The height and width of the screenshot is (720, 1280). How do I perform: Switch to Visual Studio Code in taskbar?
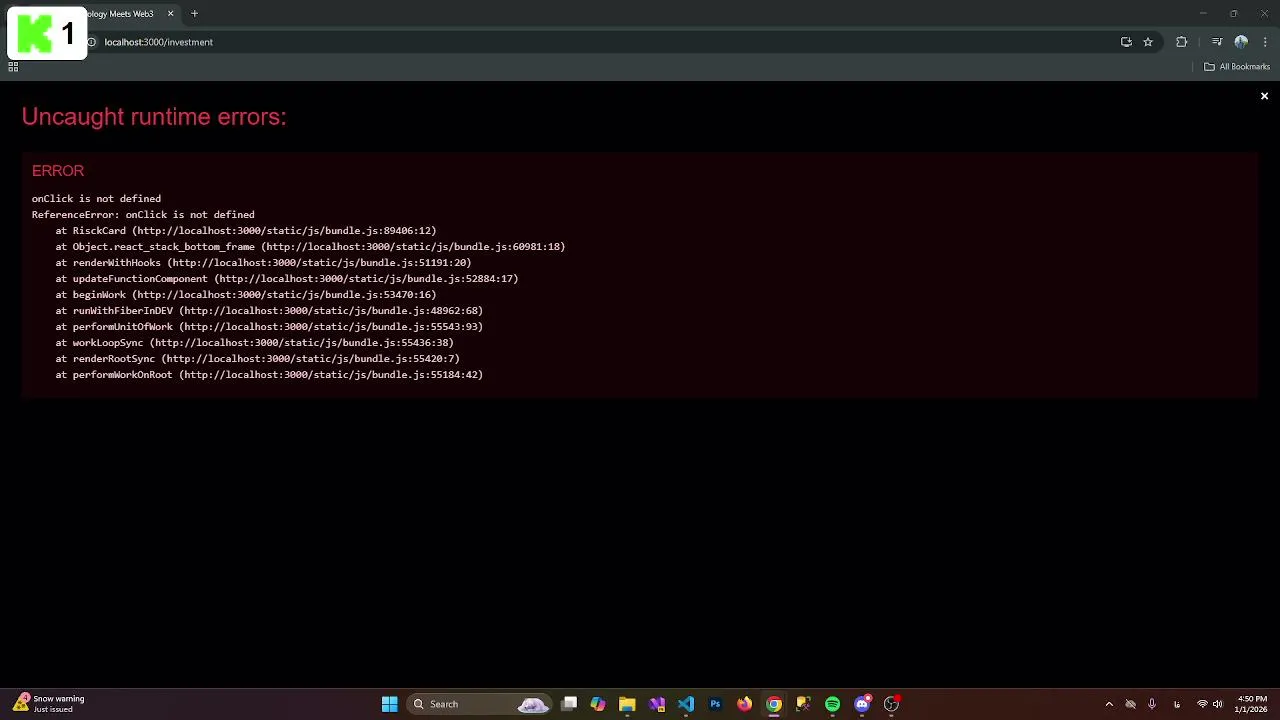(686, 704)
